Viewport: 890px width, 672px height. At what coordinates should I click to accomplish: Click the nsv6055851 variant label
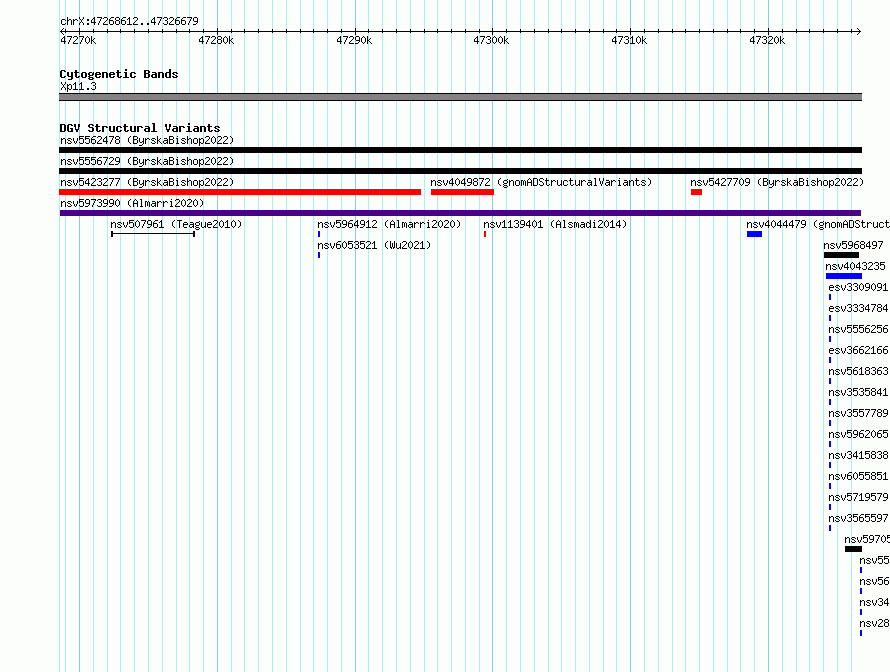858,476
